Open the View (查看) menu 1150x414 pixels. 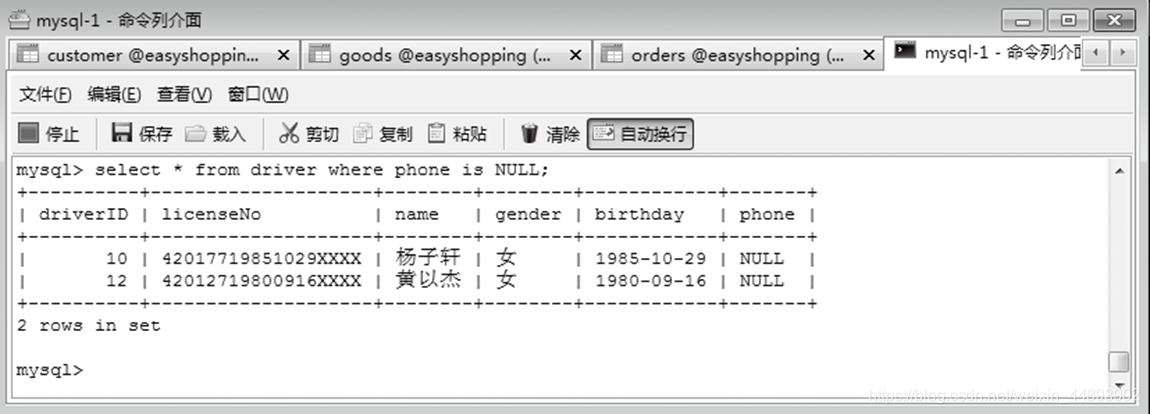[x=184, y=95]
